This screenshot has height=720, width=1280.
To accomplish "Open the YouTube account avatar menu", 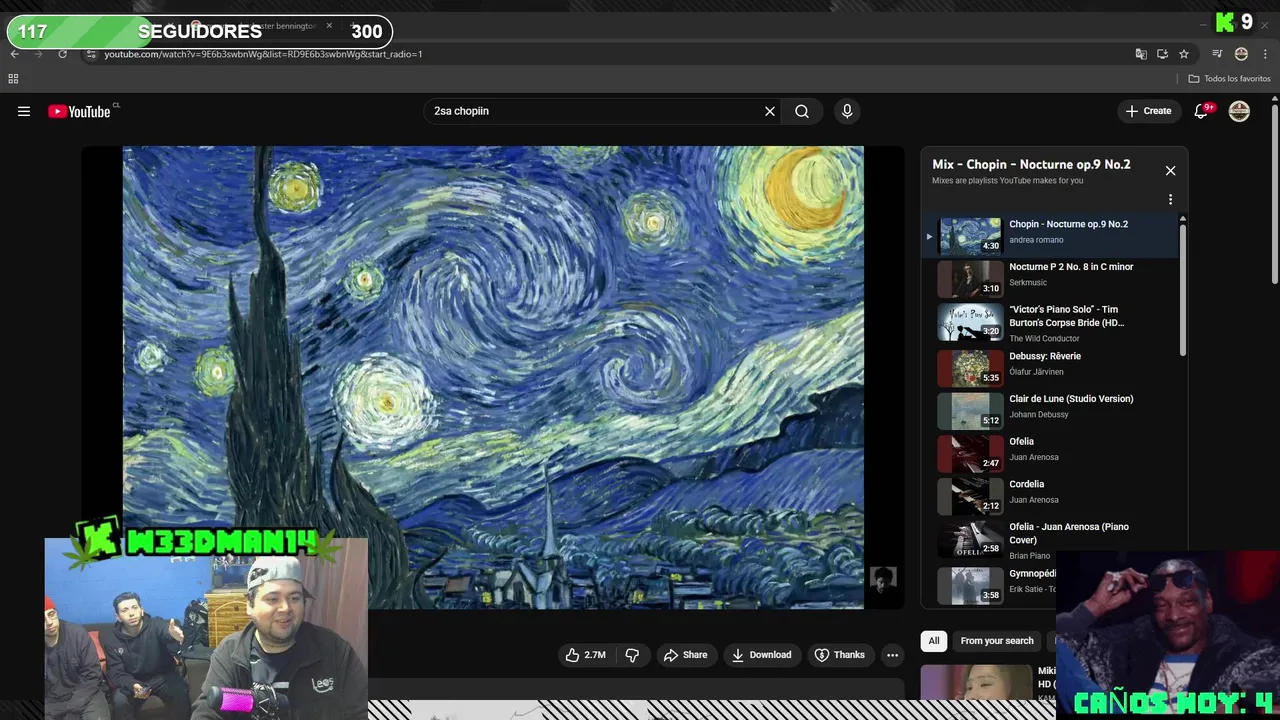I will coord(1239,111).
